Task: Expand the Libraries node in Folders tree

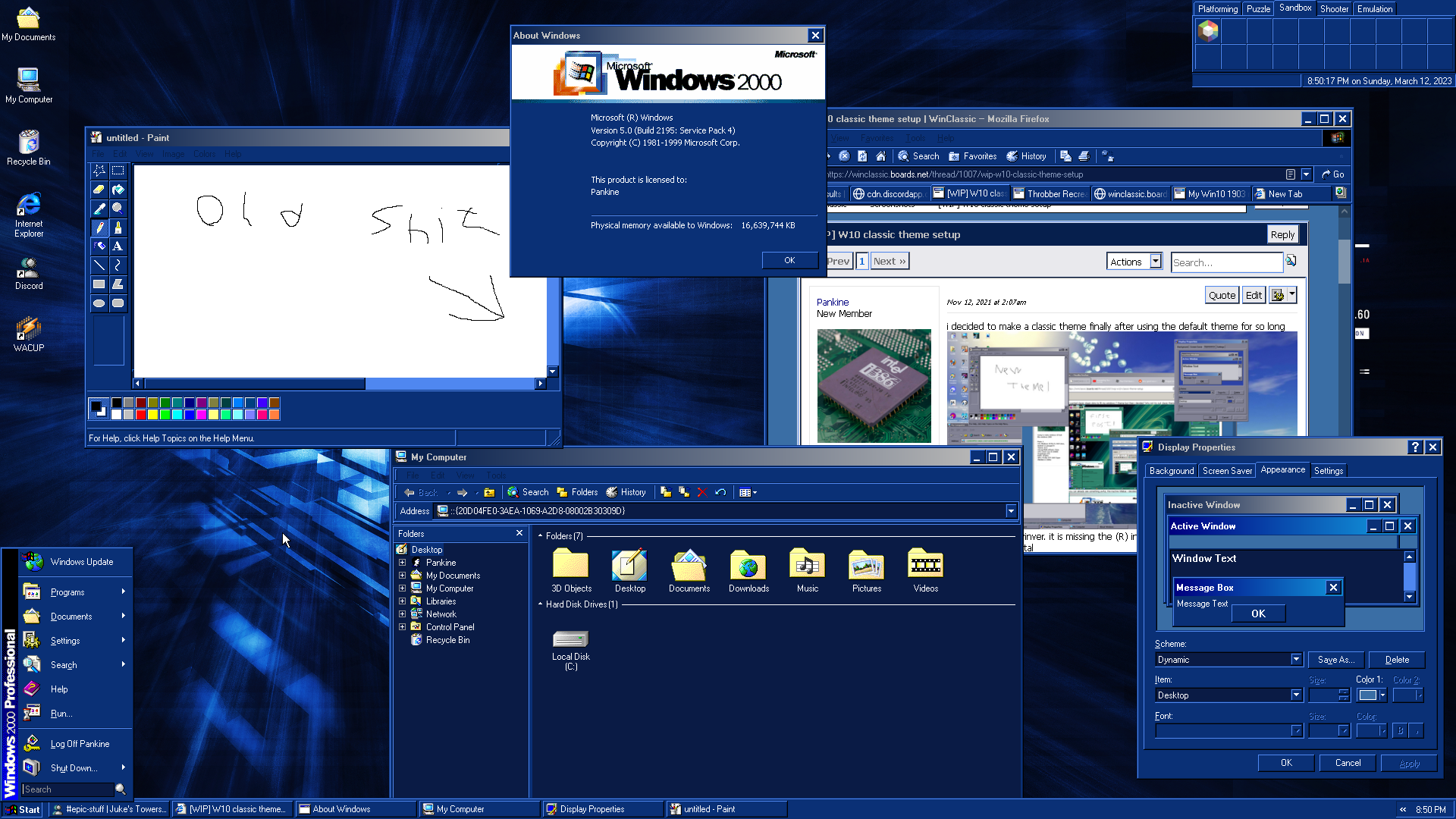Action: coord(402,601)
